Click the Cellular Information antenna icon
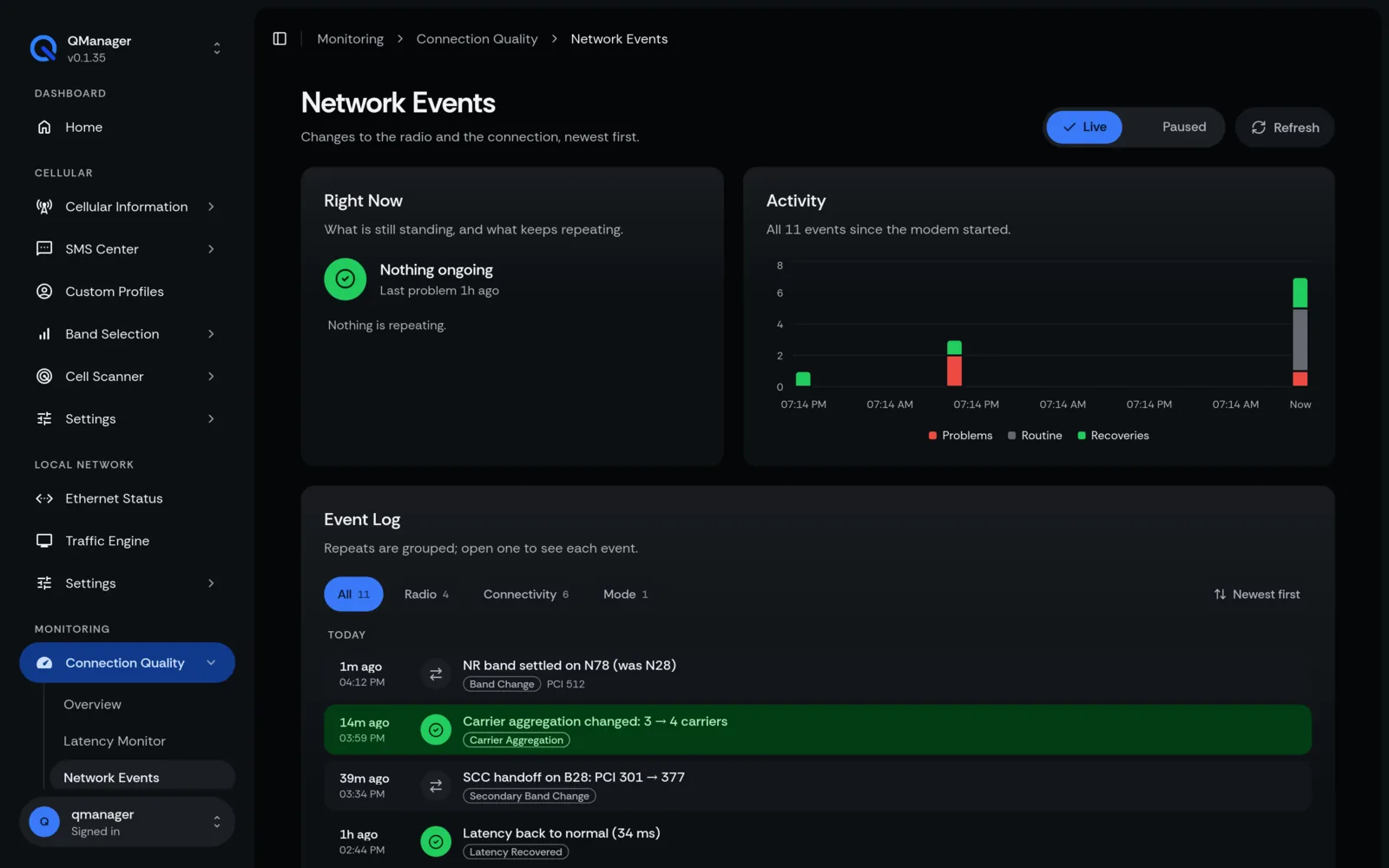This screenshot has height=868, width=1389. 44,207
